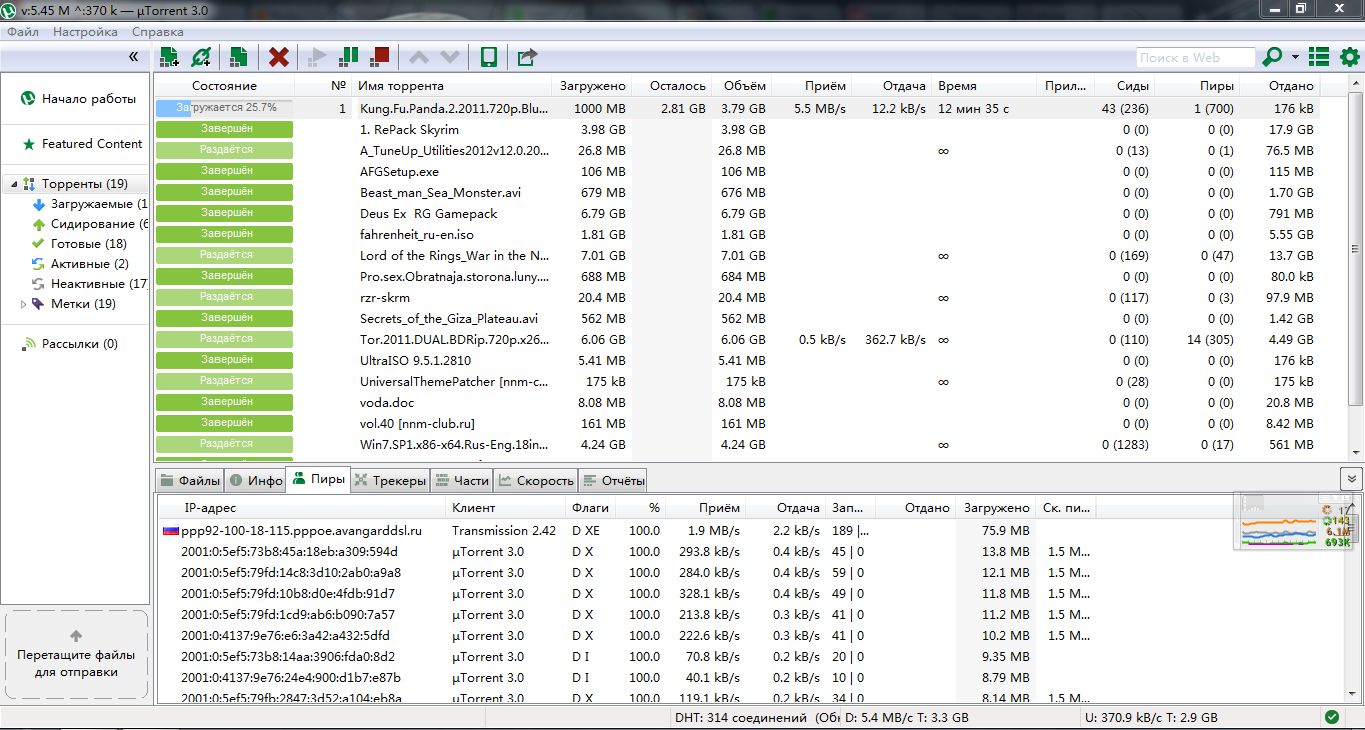This screenshot has width=1365, height=730.
Task: Click the Start torrent play icon
Action: pyautogui.click(x=318, y=57)
